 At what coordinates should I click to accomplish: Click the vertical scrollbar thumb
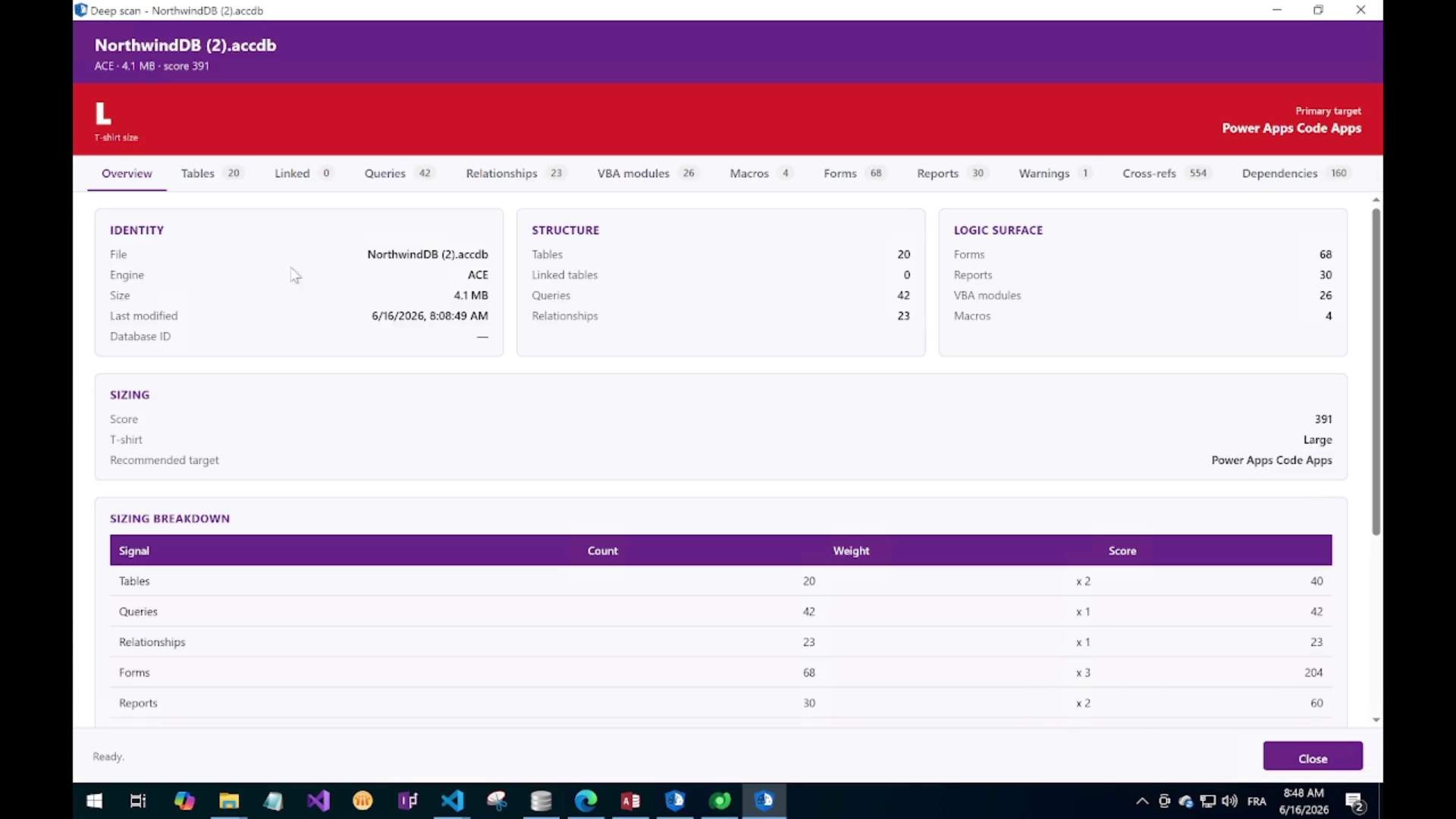[1376, 372]
